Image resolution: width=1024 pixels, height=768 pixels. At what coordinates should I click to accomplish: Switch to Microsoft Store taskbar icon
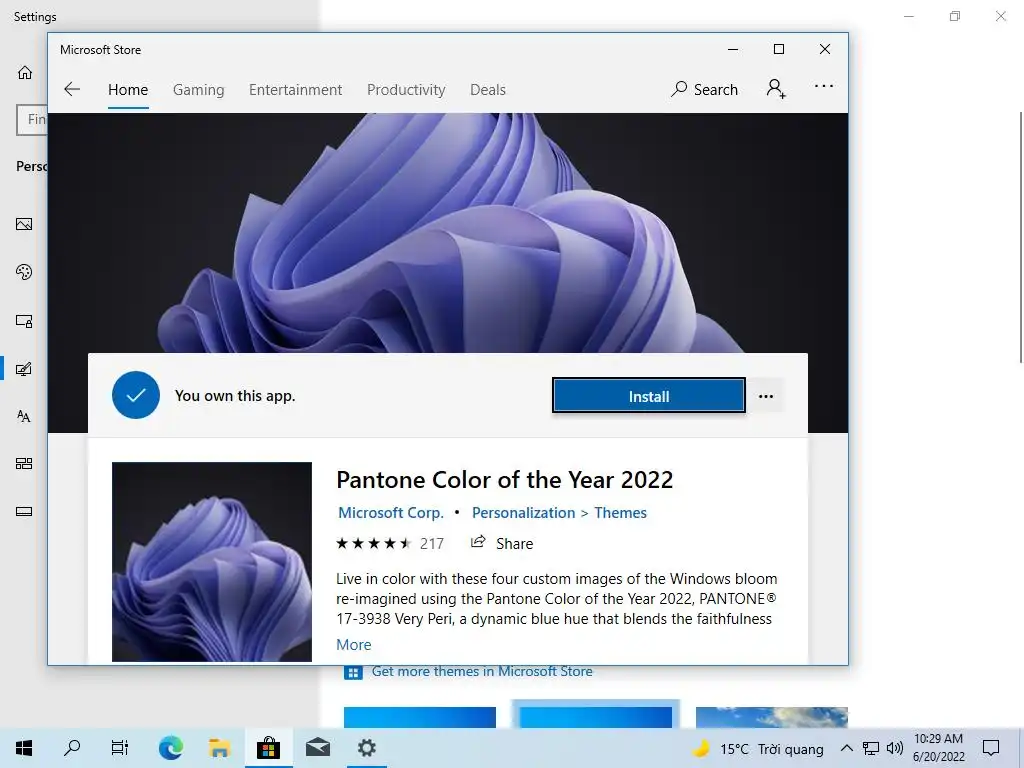(268, 748)
